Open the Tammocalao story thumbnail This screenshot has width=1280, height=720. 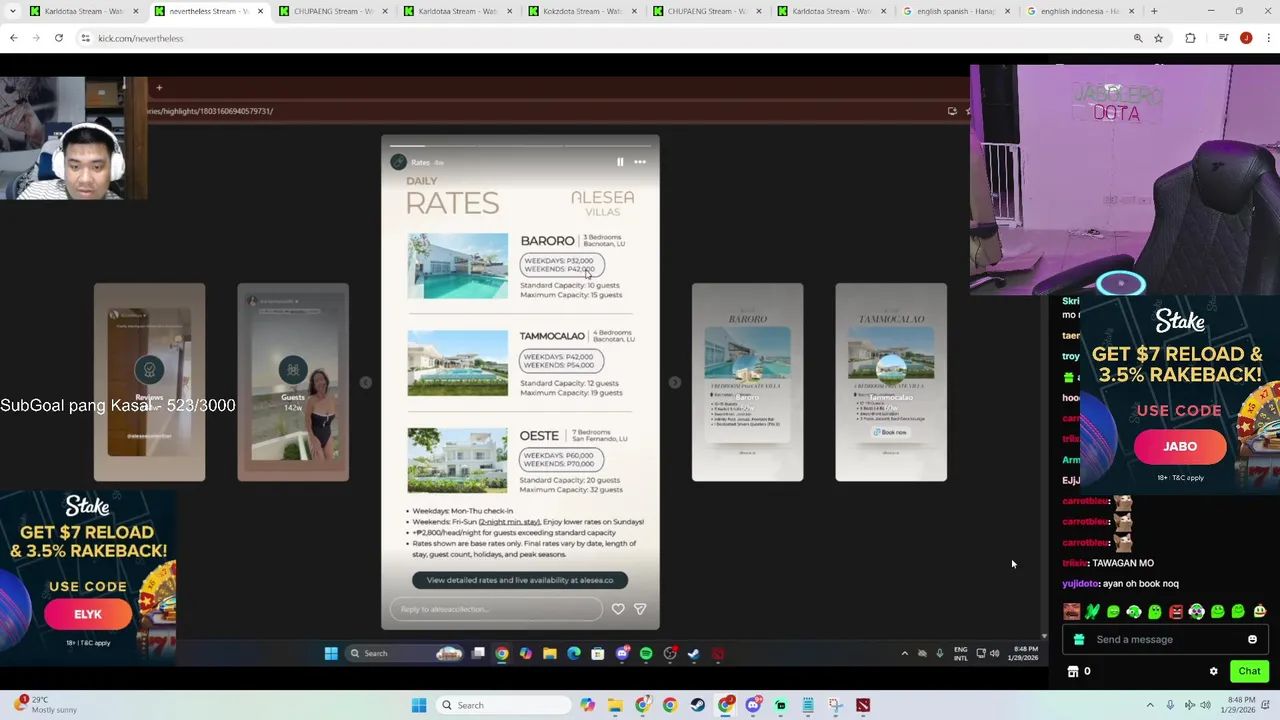[x=891, y=382]
